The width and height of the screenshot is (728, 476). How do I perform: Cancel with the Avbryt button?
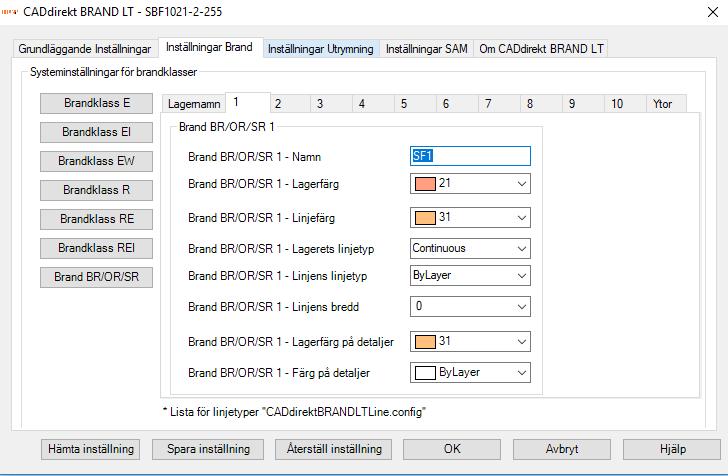[x=562, y=449]
